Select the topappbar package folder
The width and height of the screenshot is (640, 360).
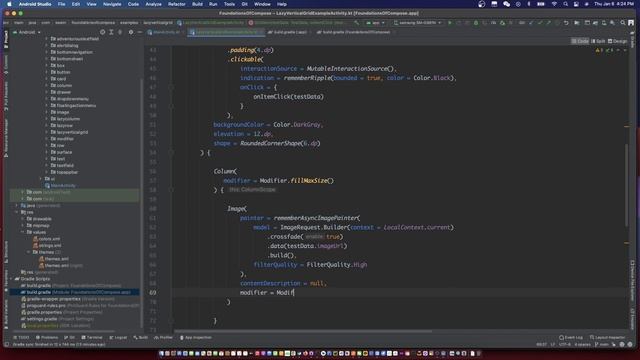click(x=64, y=172)
